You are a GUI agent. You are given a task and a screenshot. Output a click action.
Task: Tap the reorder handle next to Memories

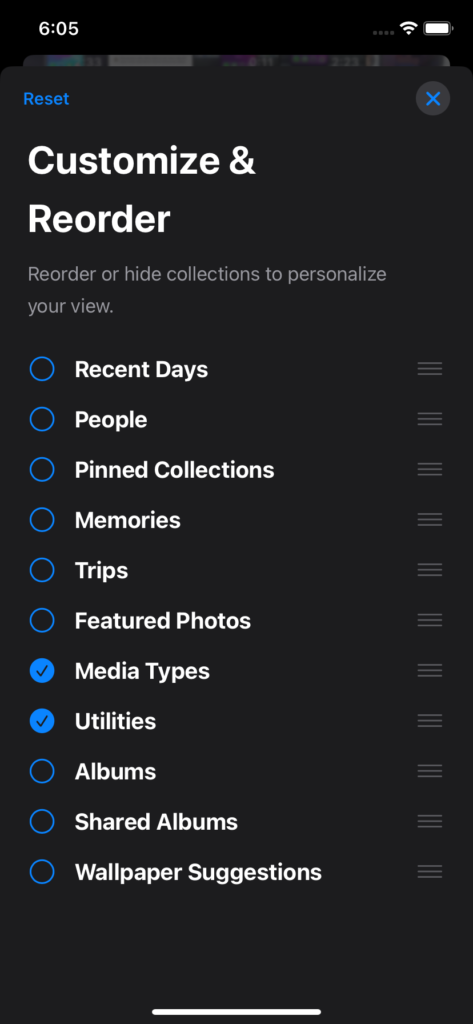tap(430, 520)
